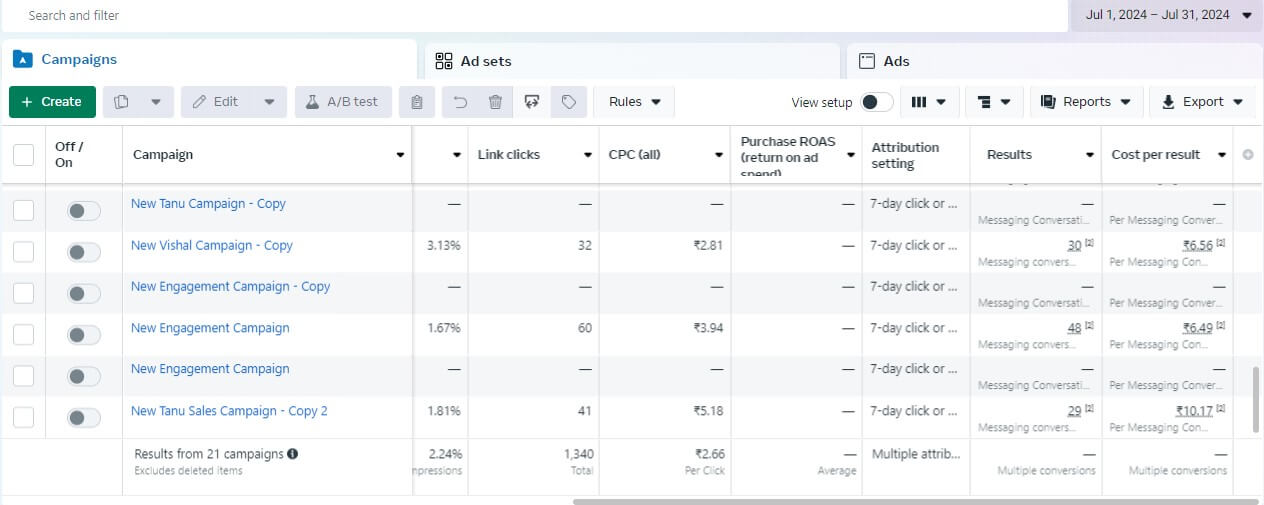Viewport: 1264px width, 505px height.
Task: Click the clipboard paste icon in toolbar
Action: click(x=417, y=102)
